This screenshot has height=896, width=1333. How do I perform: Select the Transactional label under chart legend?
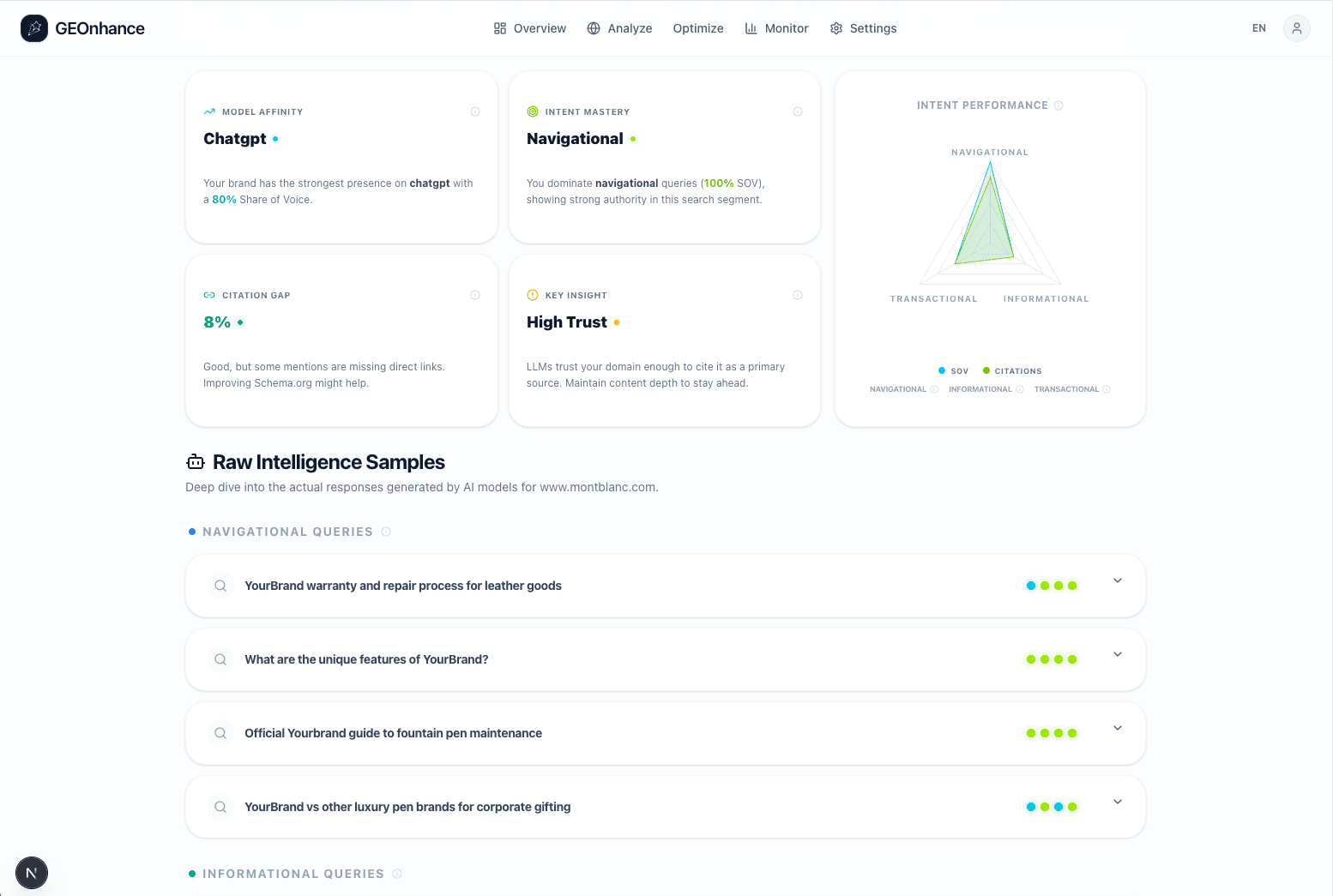(x=1066, y=389)
